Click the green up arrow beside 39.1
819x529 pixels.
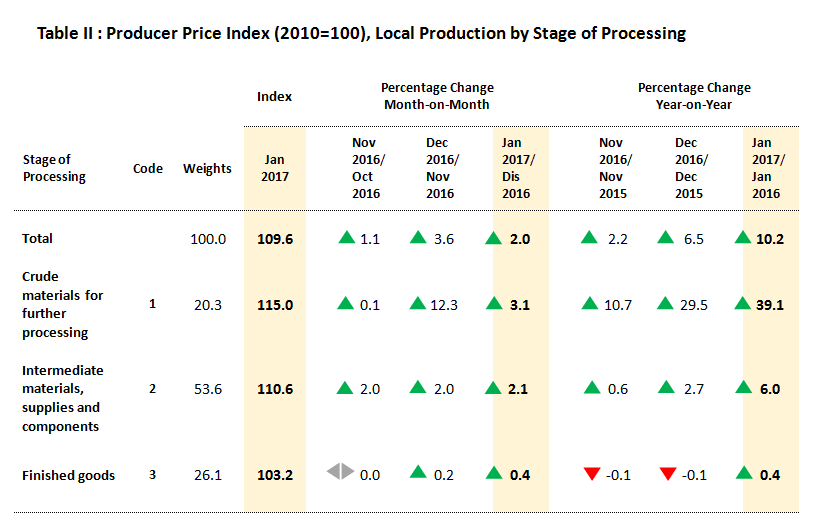(743, 303)
